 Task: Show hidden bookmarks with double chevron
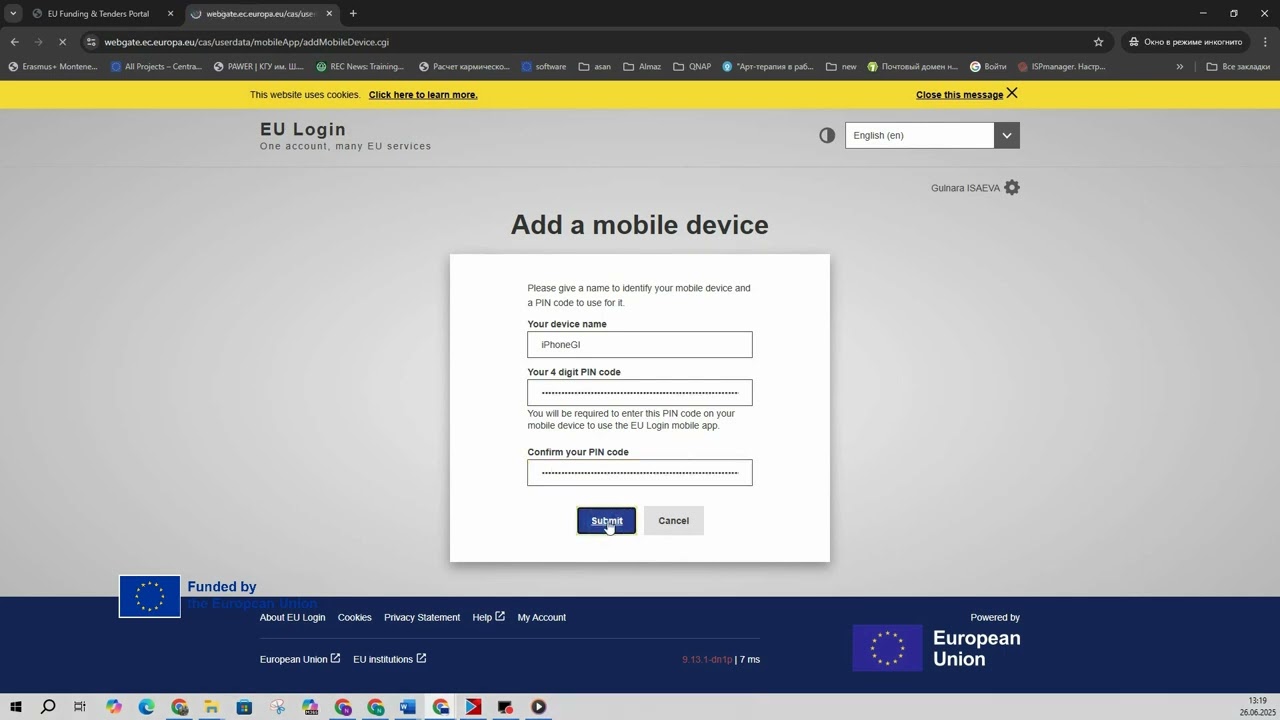coord(1179,67)
